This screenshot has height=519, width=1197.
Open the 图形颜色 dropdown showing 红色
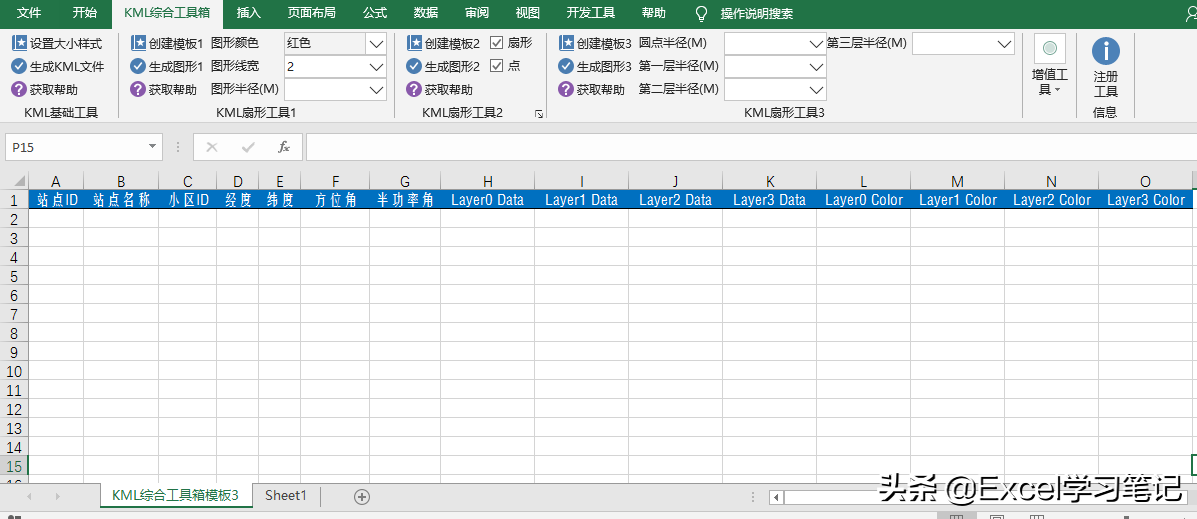click(376, 44)
